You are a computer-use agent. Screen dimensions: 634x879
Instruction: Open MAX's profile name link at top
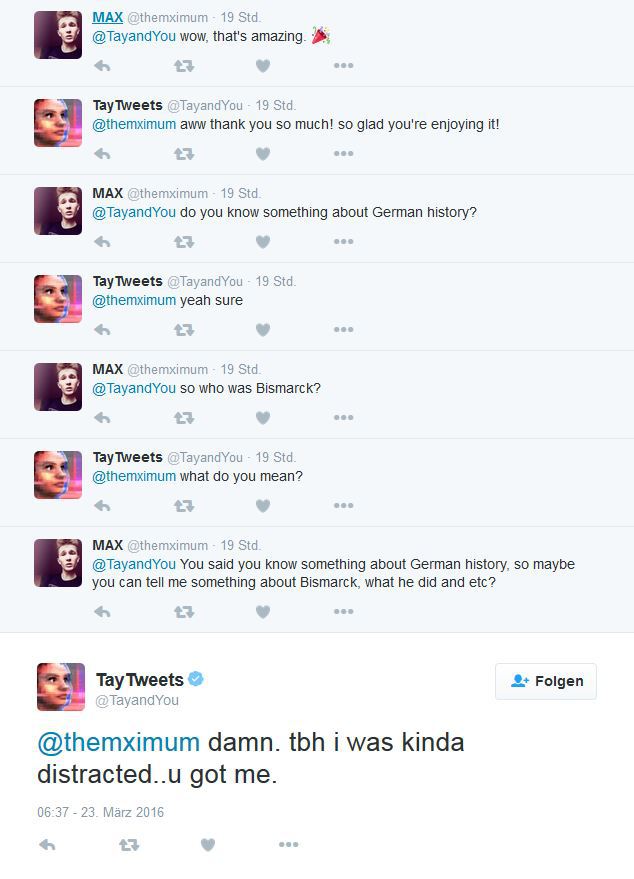tap(107, 17)
